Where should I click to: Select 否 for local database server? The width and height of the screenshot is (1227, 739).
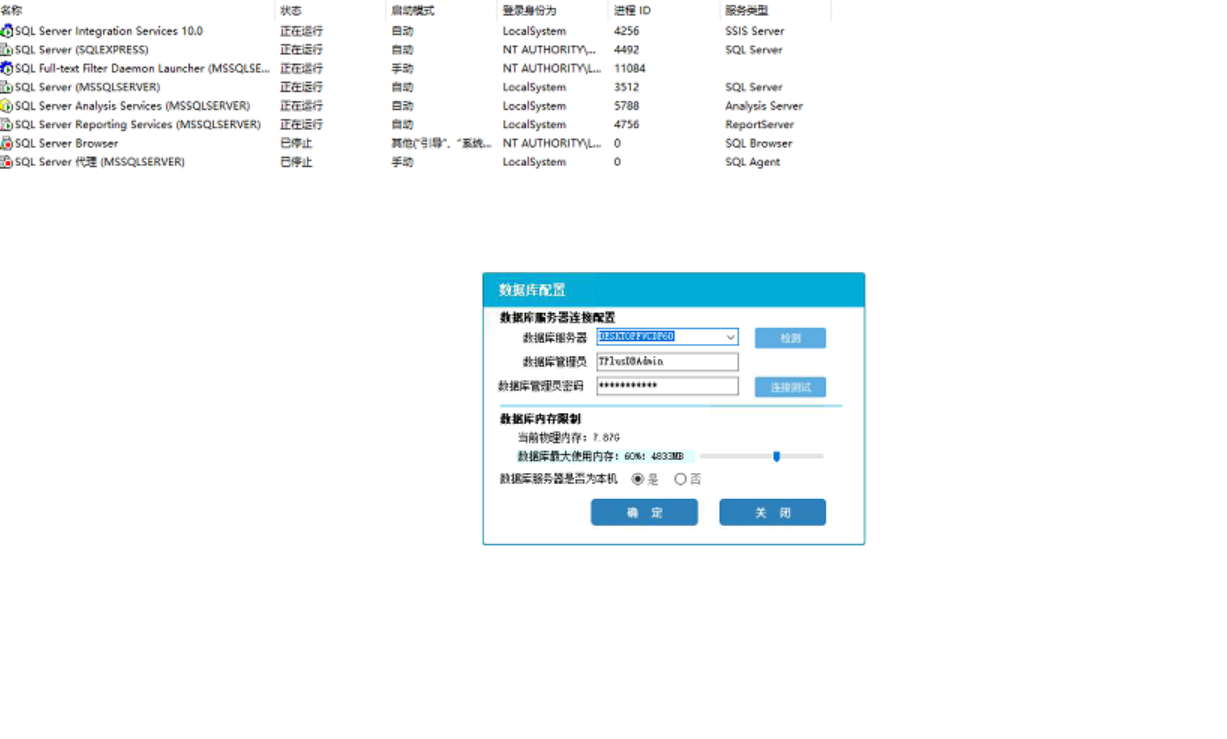click(x=680, y=479)
